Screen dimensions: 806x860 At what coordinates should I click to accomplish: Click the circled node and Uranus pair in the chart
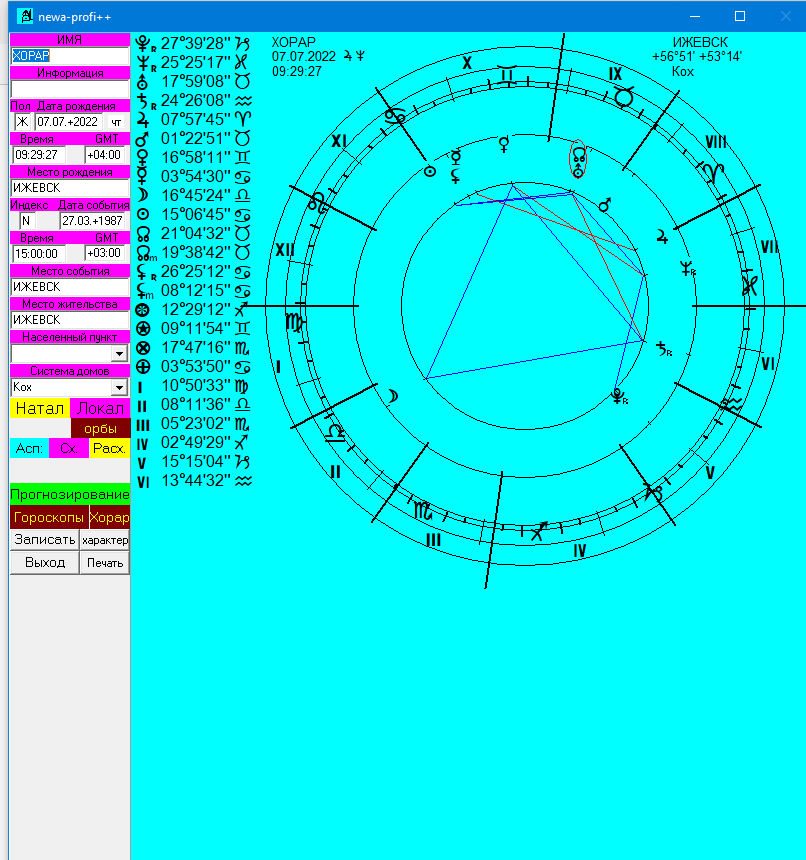(578, 159)
